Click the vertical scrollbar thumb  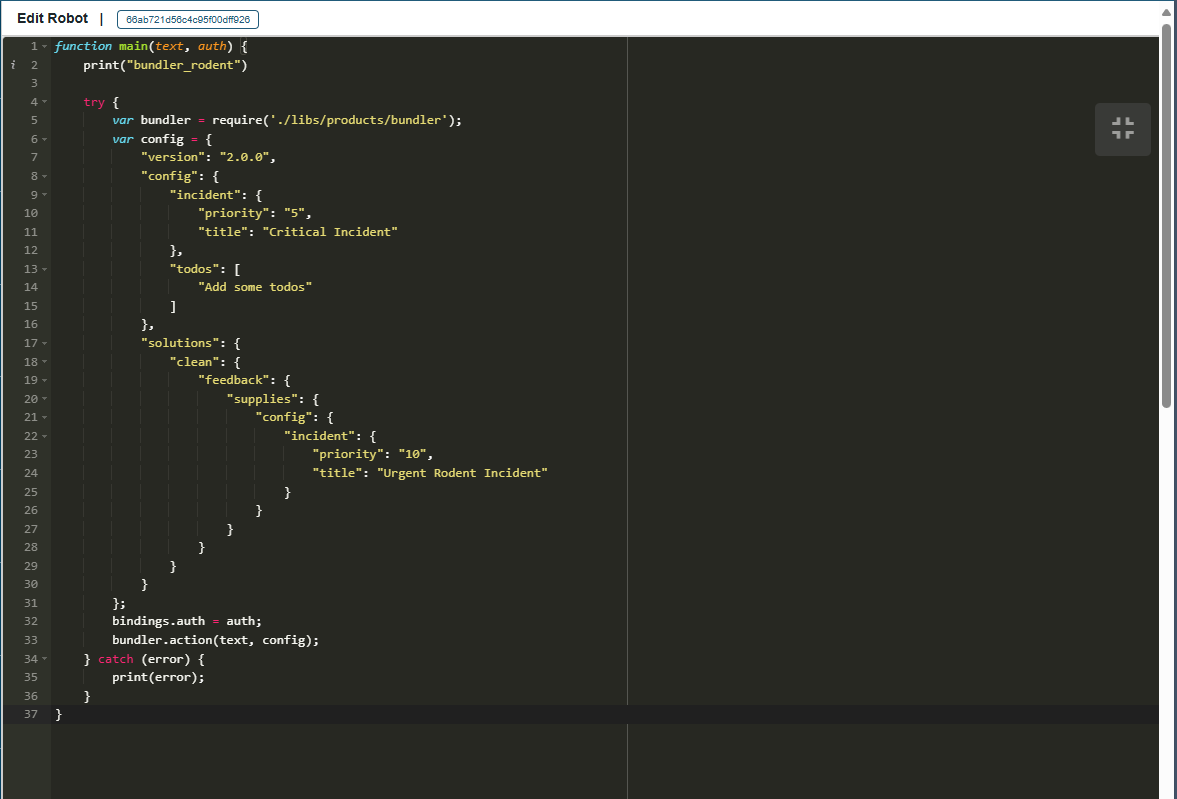click(x=1166, y=216)
